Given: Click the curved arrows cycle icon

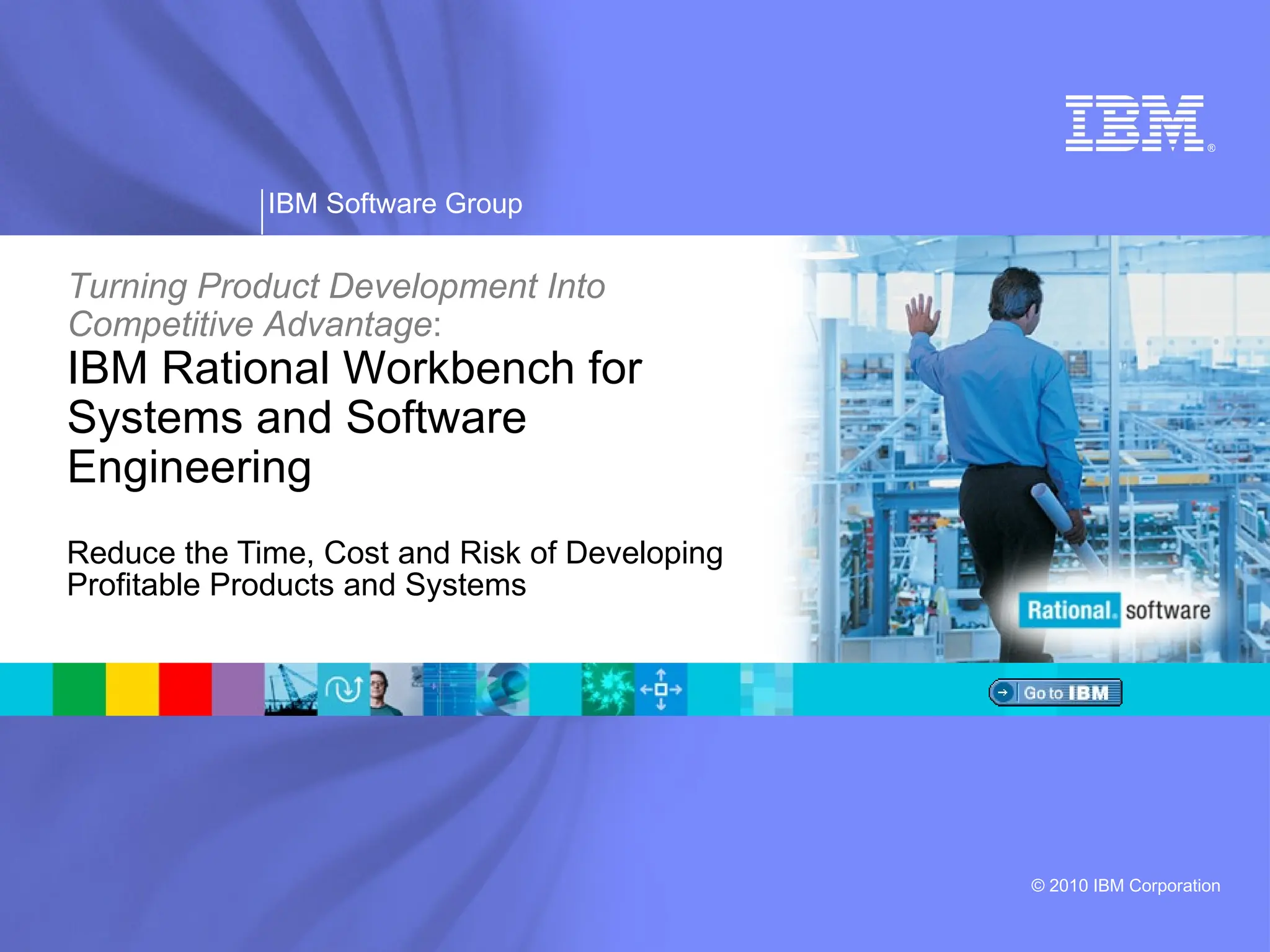Looking at the screenshot, I should 344,689.
